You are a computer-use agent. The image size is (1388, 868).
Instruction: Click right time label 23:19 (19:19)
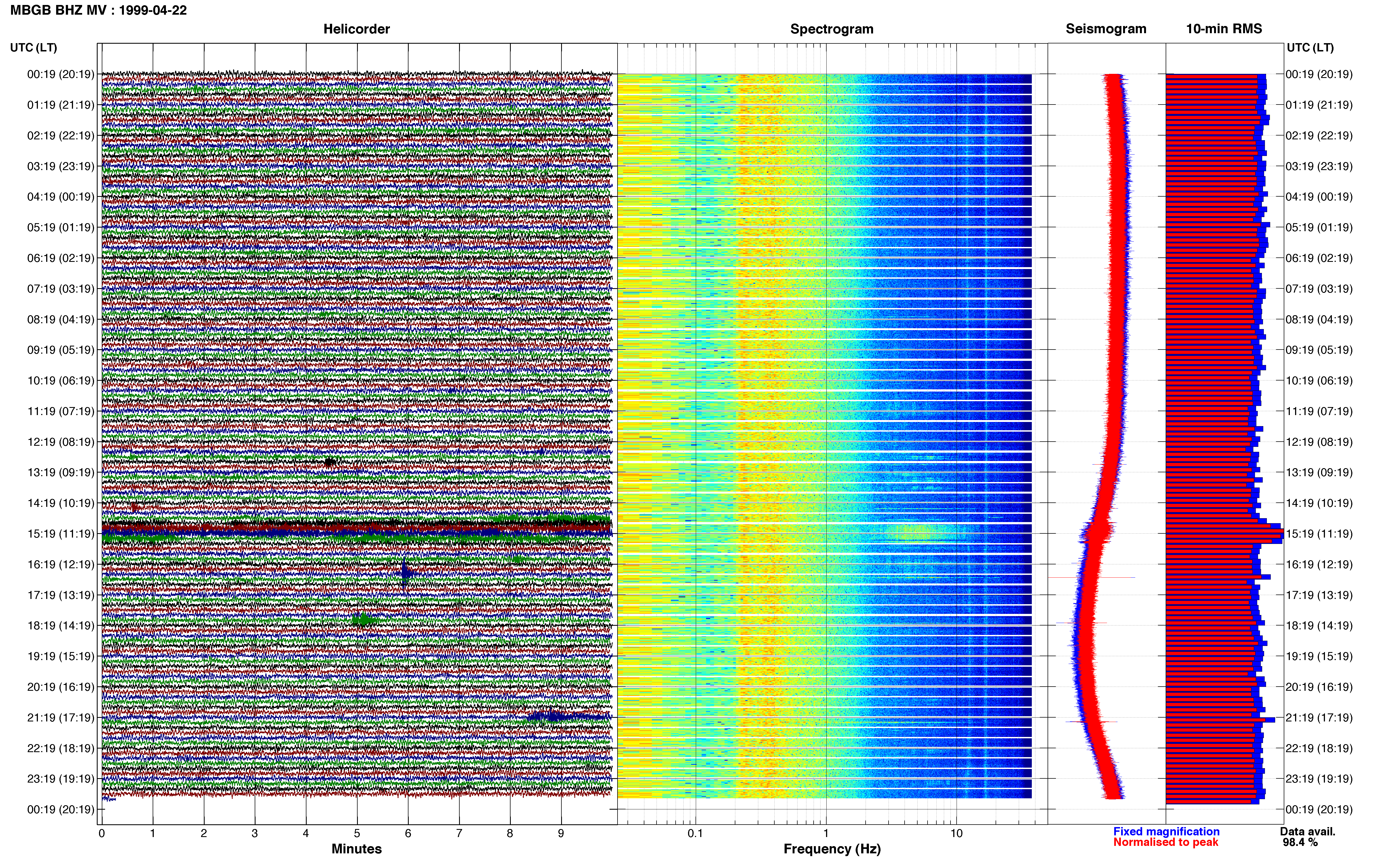point(1319,779)
